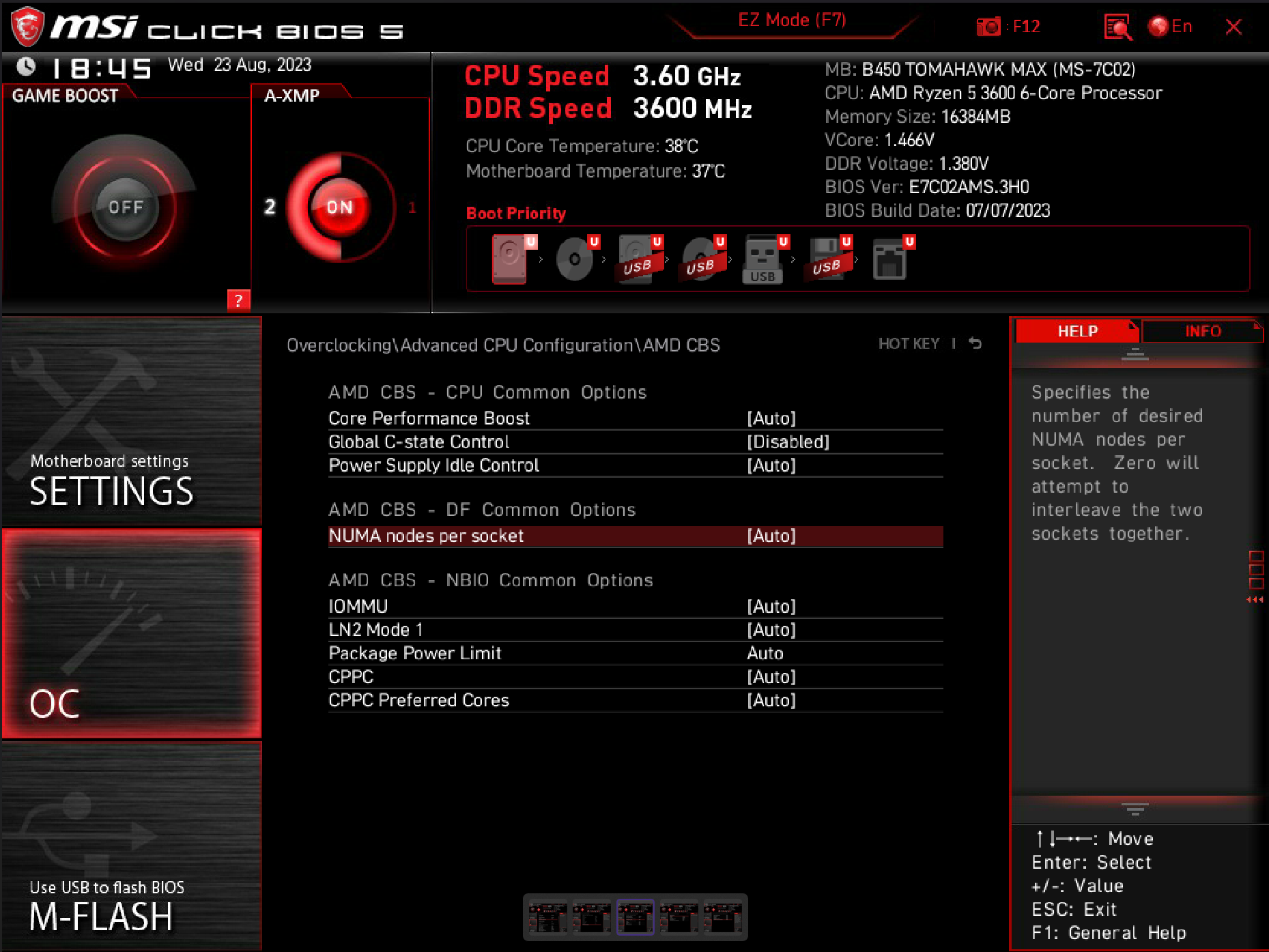This screenshot has width=1269, height=952.
Task: Change Global C-state Control from Disabled
Action: [788, 442]
